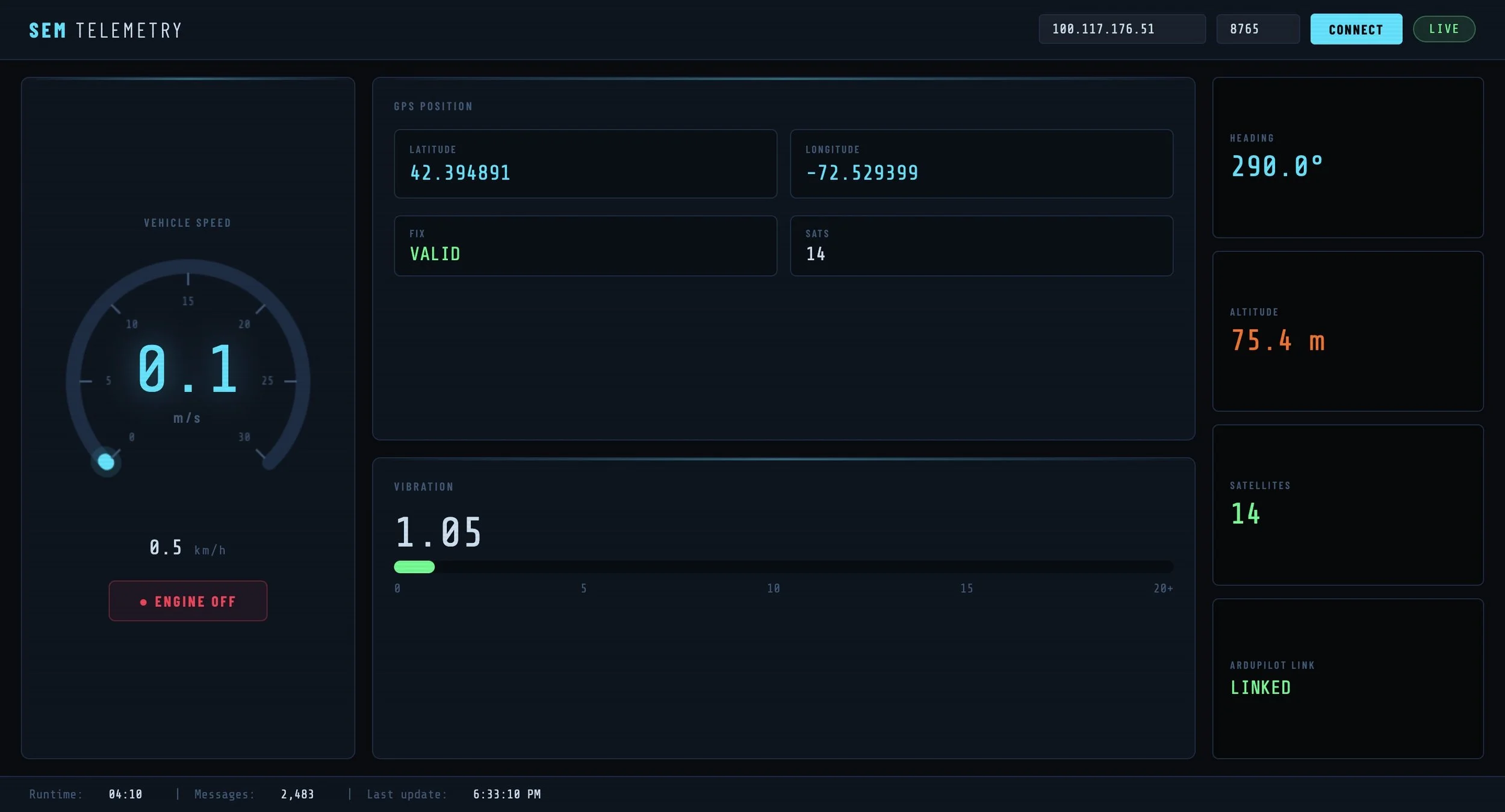Screen dimensions: 1505x812
Task: Click the FIX VALID status box
Action: [x=585, y=246]
